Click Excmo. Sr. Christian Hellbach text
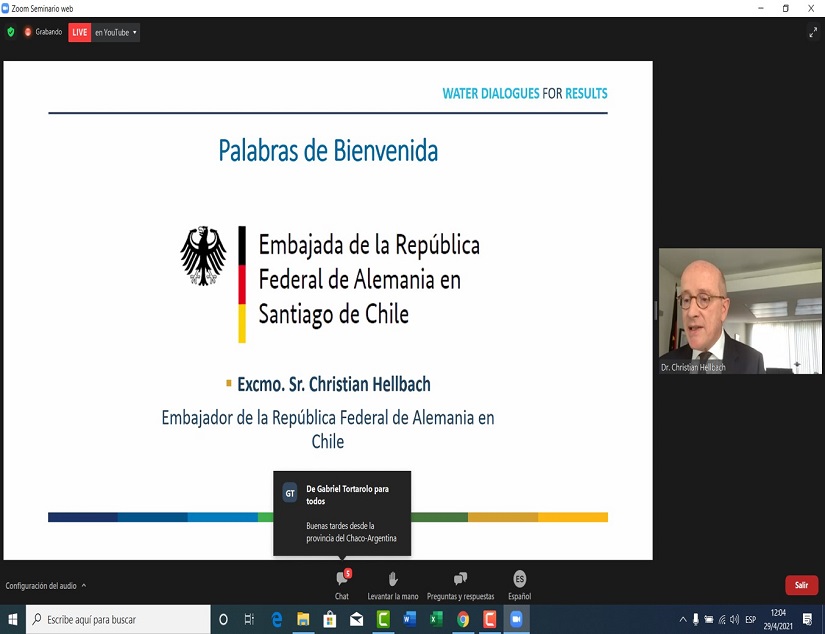Viewport: 825px width, 634px height. point(334,384)
